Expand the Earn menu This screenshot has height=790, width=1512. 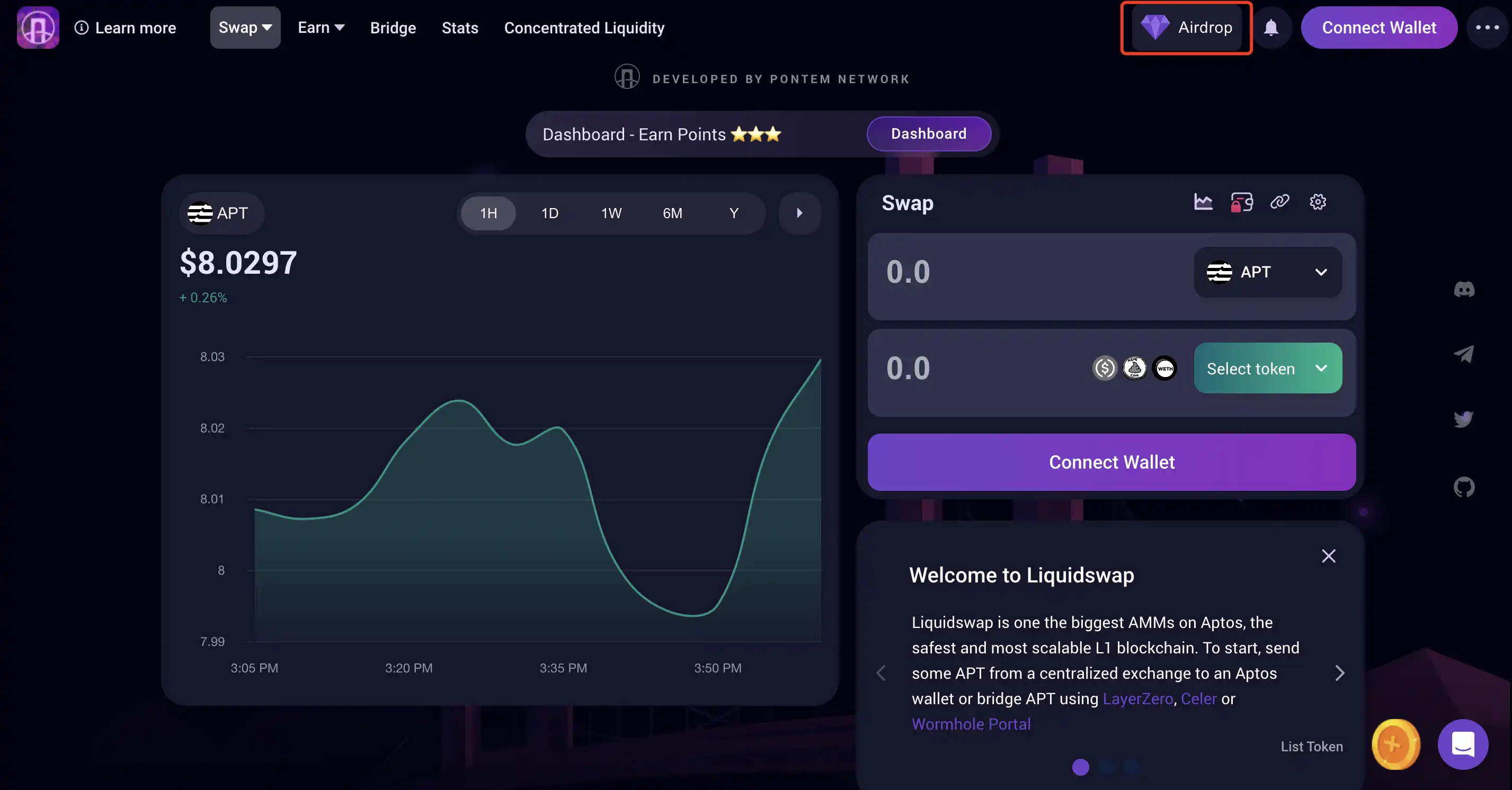click(321, 28)
